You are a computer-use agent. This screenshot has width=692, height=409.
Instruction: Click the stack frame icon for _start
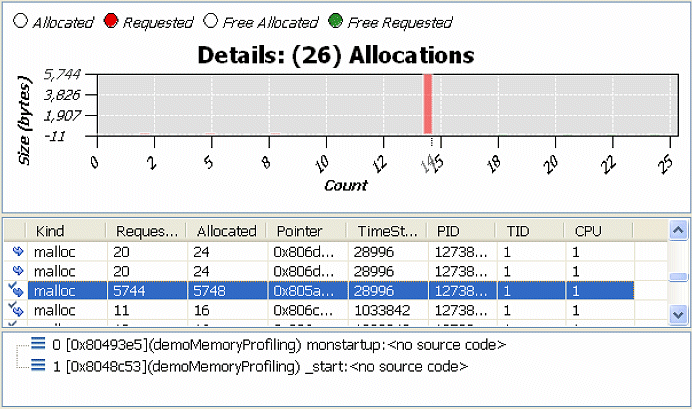37,366
